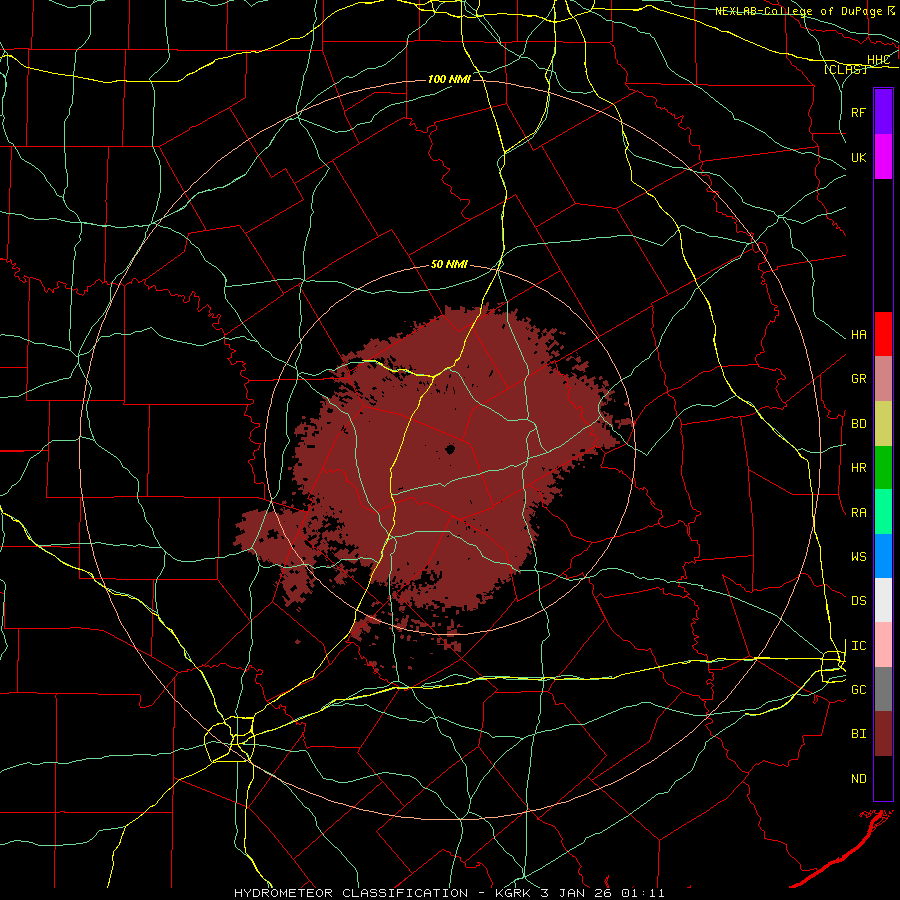Click the 50 NMI range ring label
The image size is (900, 900).
[449, 265]
